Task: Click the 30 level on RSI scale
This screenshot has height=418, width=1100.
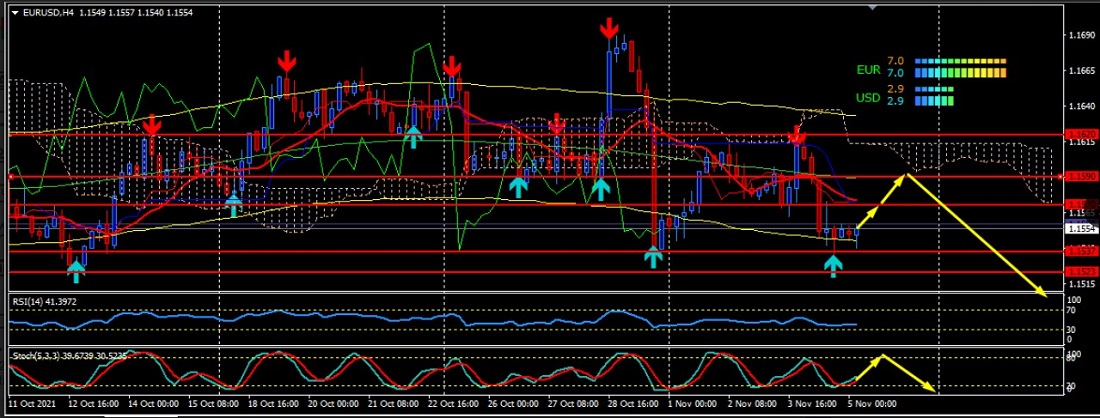Action: tap(1071, 329)
